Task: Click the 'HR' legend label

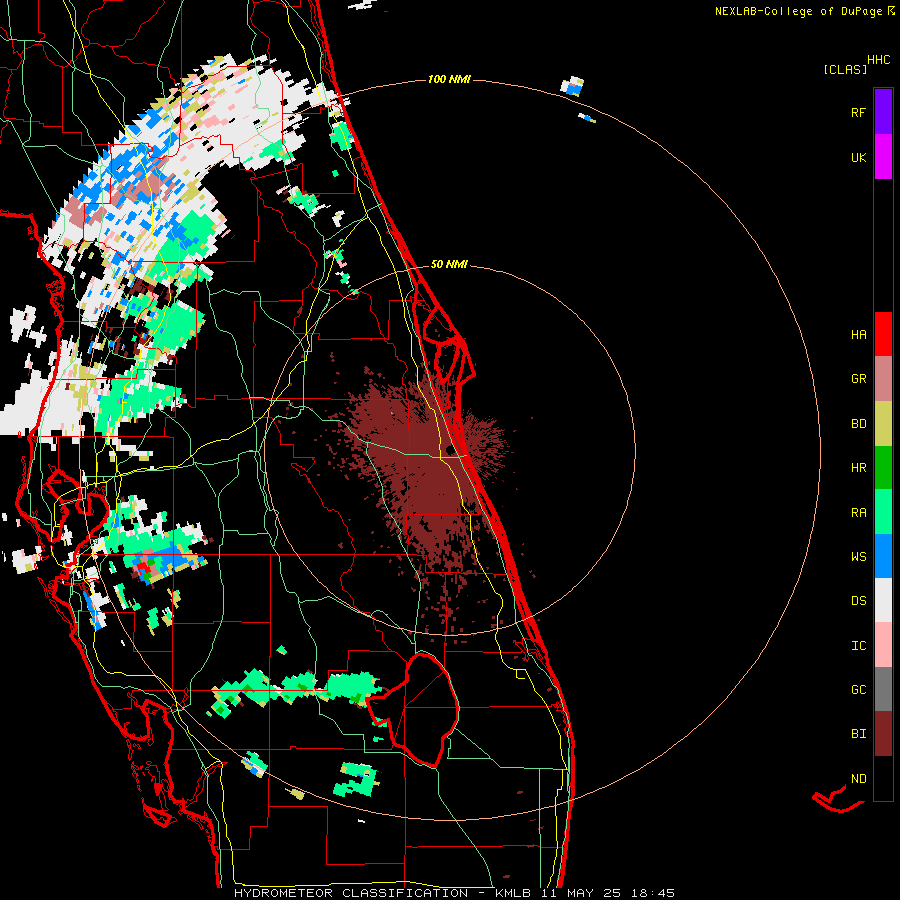Action: (858, 468)
